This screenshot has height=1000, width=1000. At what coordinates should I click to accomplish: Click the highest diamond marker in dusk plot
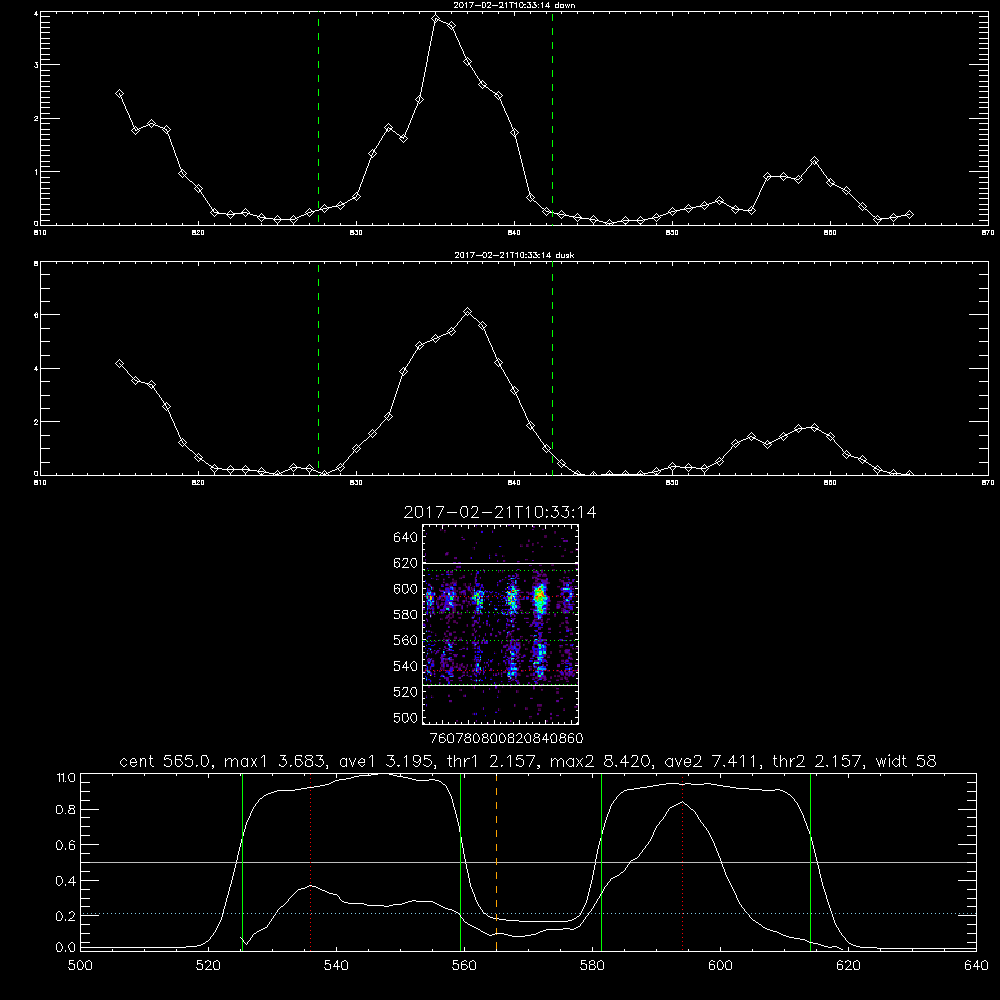(x=467, y=312)
